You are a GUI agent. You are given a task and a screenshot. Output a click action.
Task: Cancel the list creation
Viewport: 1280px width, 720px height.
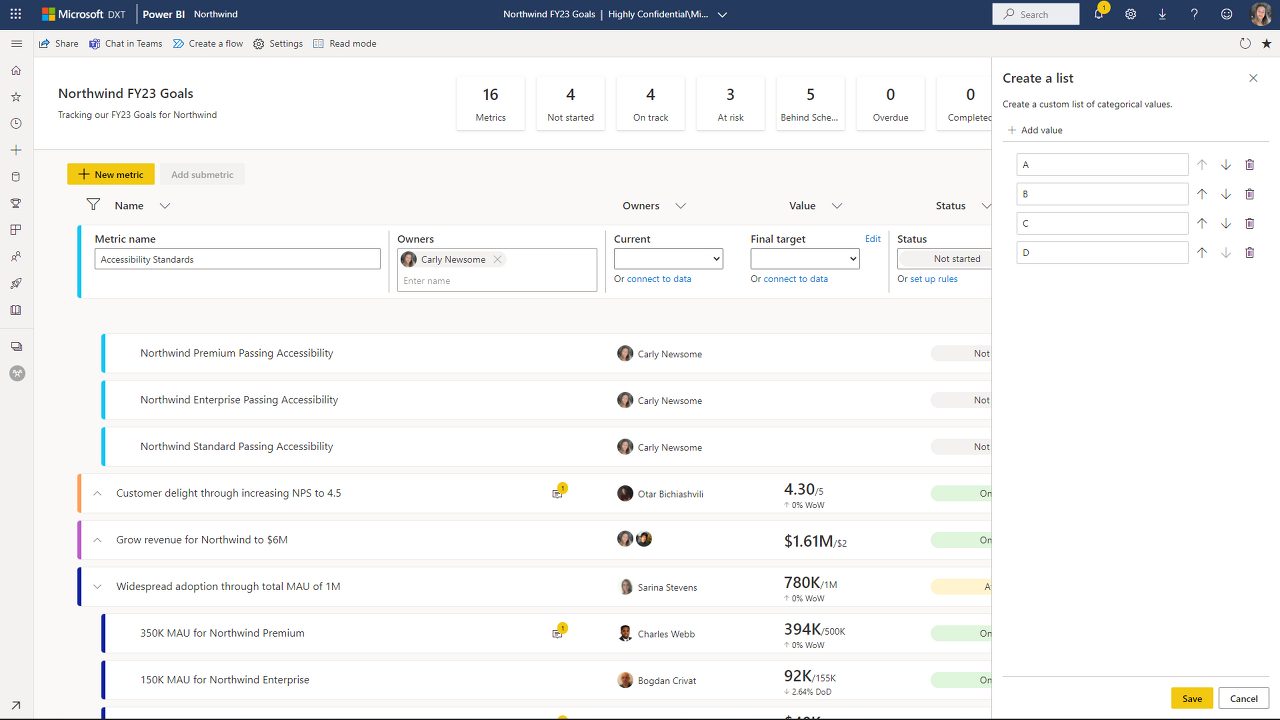tap(1244, 698)
